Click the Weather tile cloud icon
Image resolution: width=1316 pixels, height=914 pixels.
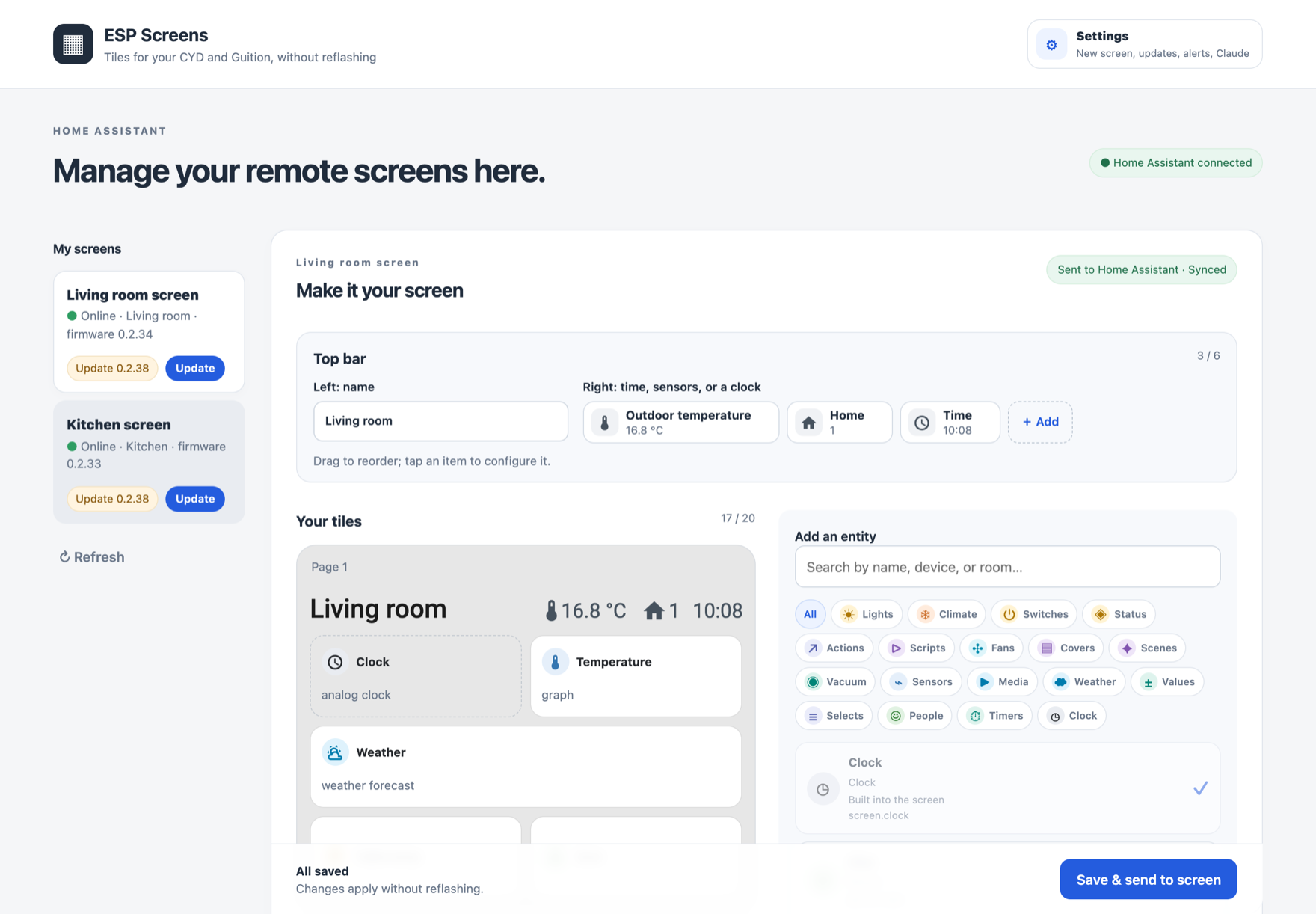(x=335, y=752)
